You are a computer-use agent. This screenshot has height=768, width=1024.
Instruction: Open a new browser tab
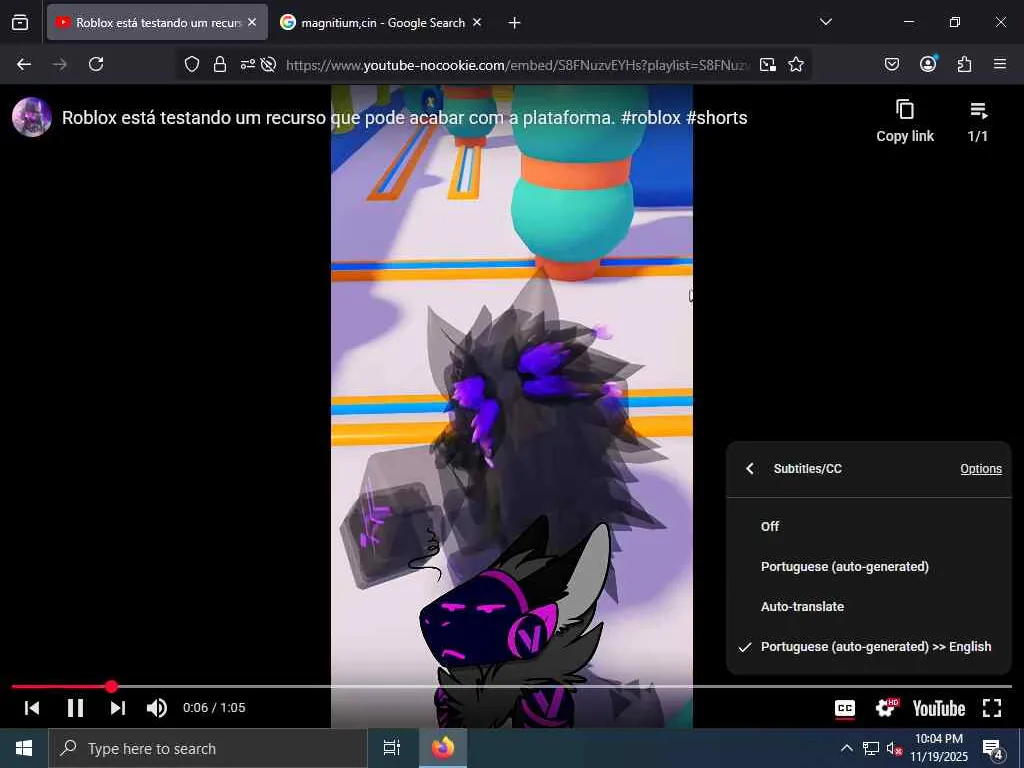coord(515,23)
